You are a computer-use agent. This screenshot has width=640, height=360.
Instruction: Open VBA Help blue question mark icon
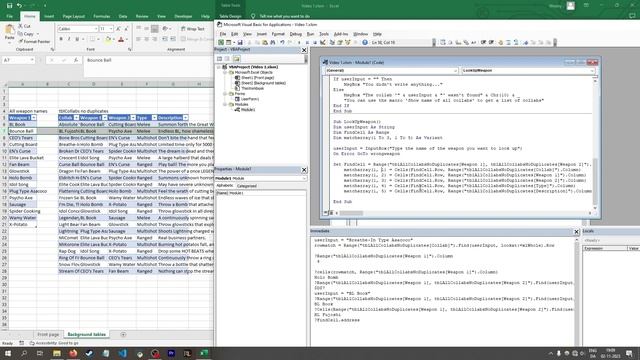coord(364,42)
